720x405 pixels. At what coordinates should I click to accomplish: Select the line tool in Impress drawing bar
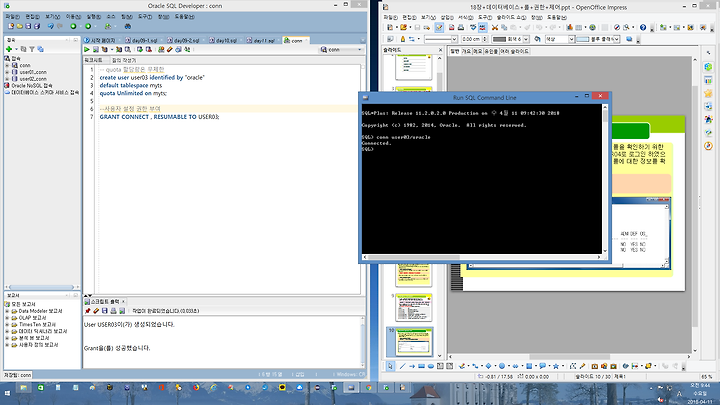coord(402,366)
